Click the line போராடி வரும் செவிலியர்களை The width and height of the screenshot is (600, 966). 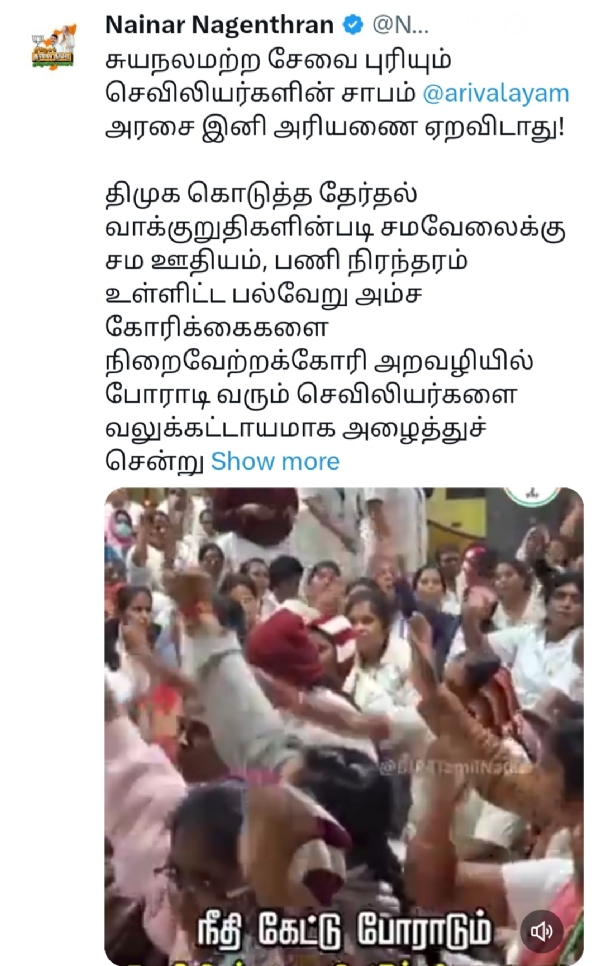point(311,395)
